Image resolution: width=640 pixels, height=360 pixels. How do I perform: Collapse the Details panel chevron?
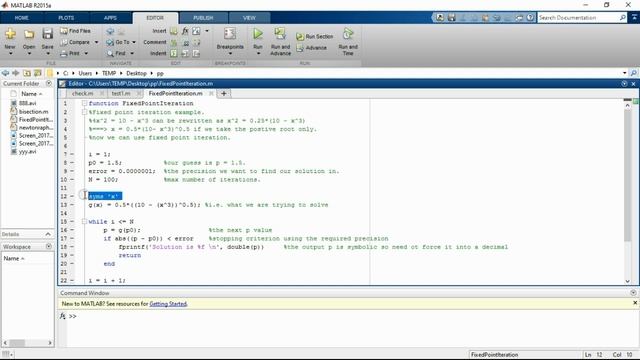click(x=48, y=234)
